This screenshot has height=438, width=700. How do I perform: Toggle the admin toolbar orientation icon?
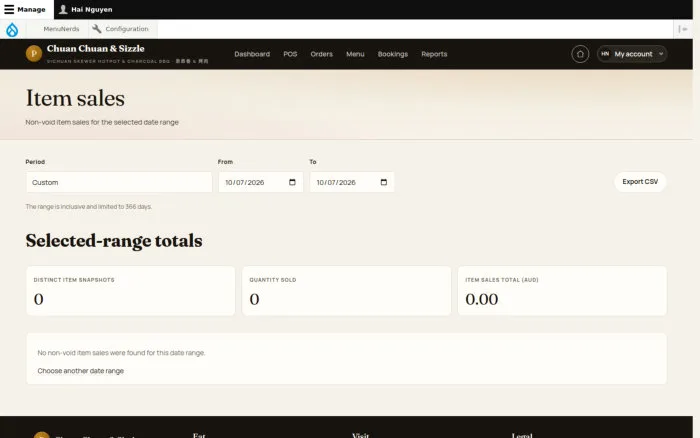[x=683, y=29]
